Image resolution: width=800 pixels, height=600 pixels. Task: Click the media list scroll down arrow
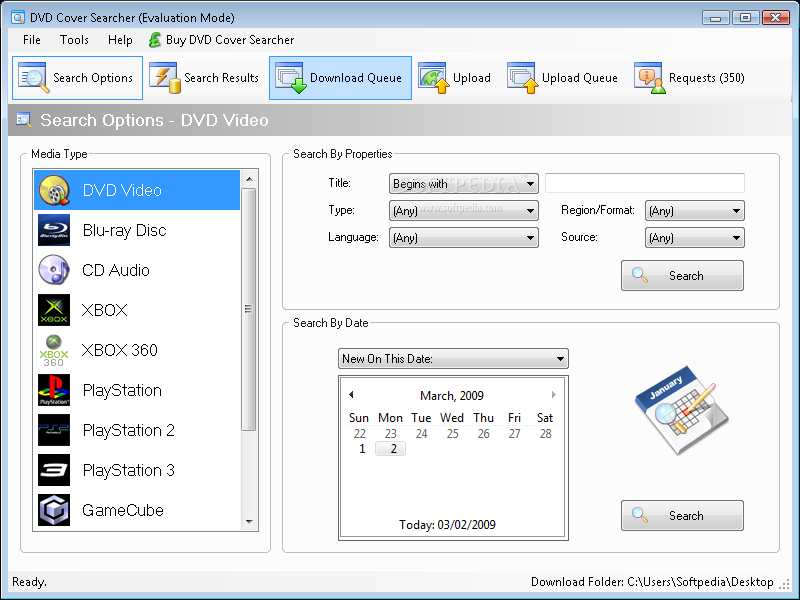tap(249, 521)
